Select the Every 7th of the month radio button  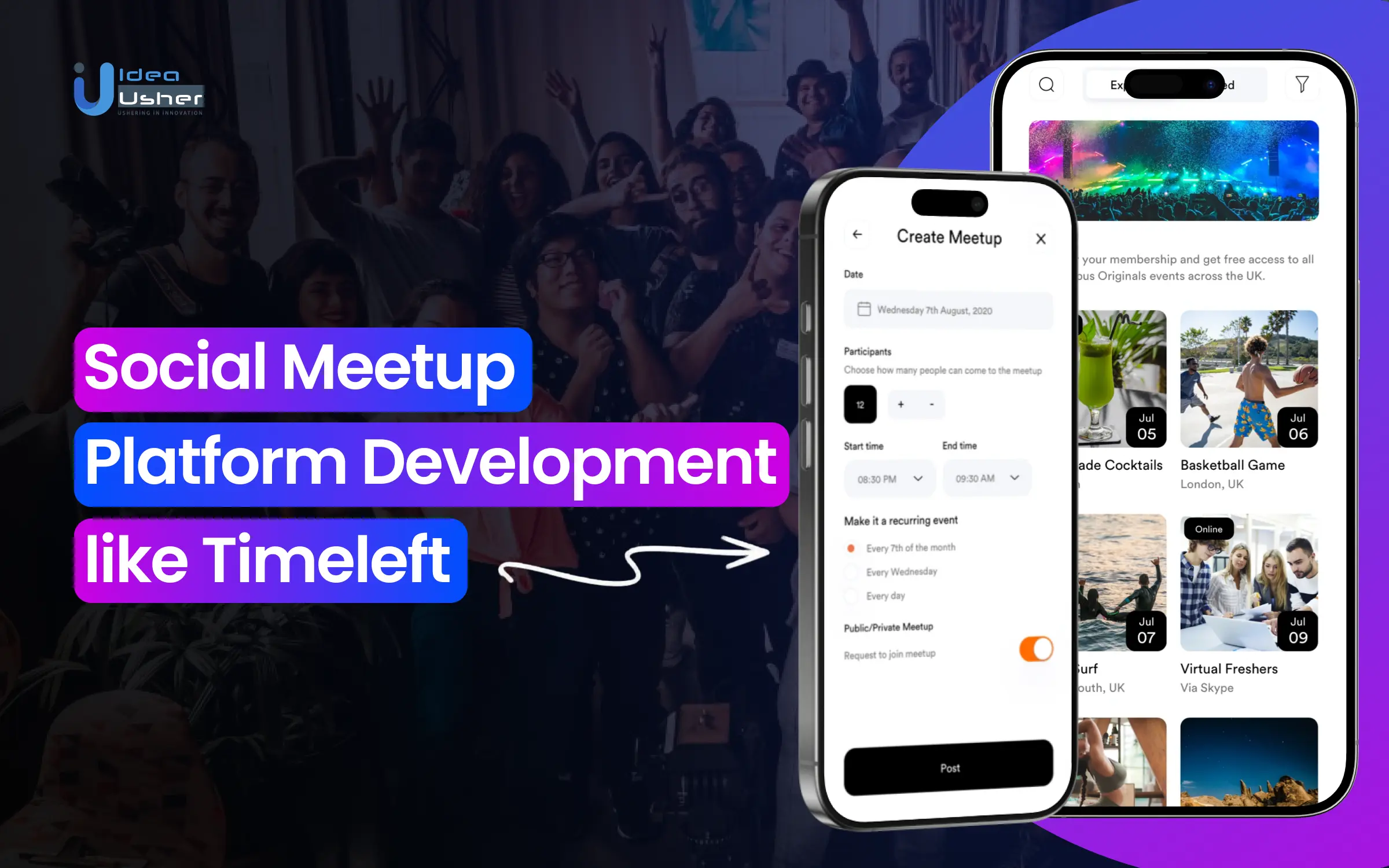(x=850, y=546)
